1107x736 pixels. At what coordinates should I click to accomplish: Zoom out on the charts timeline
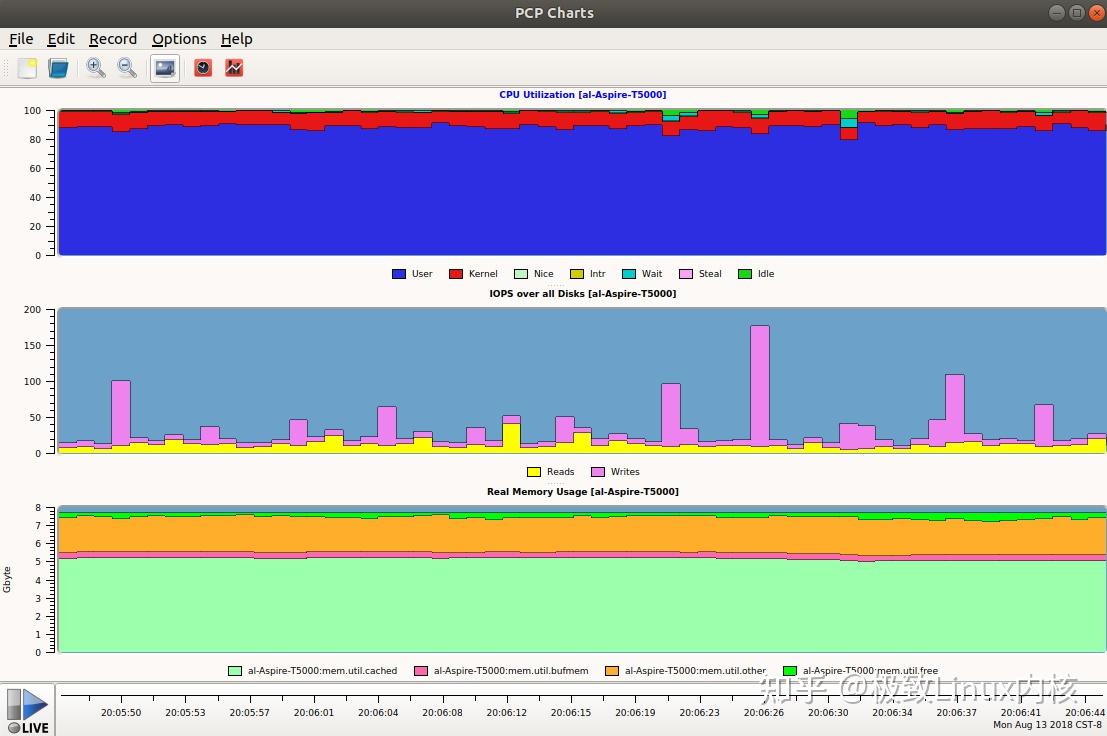tap(127, 67)
